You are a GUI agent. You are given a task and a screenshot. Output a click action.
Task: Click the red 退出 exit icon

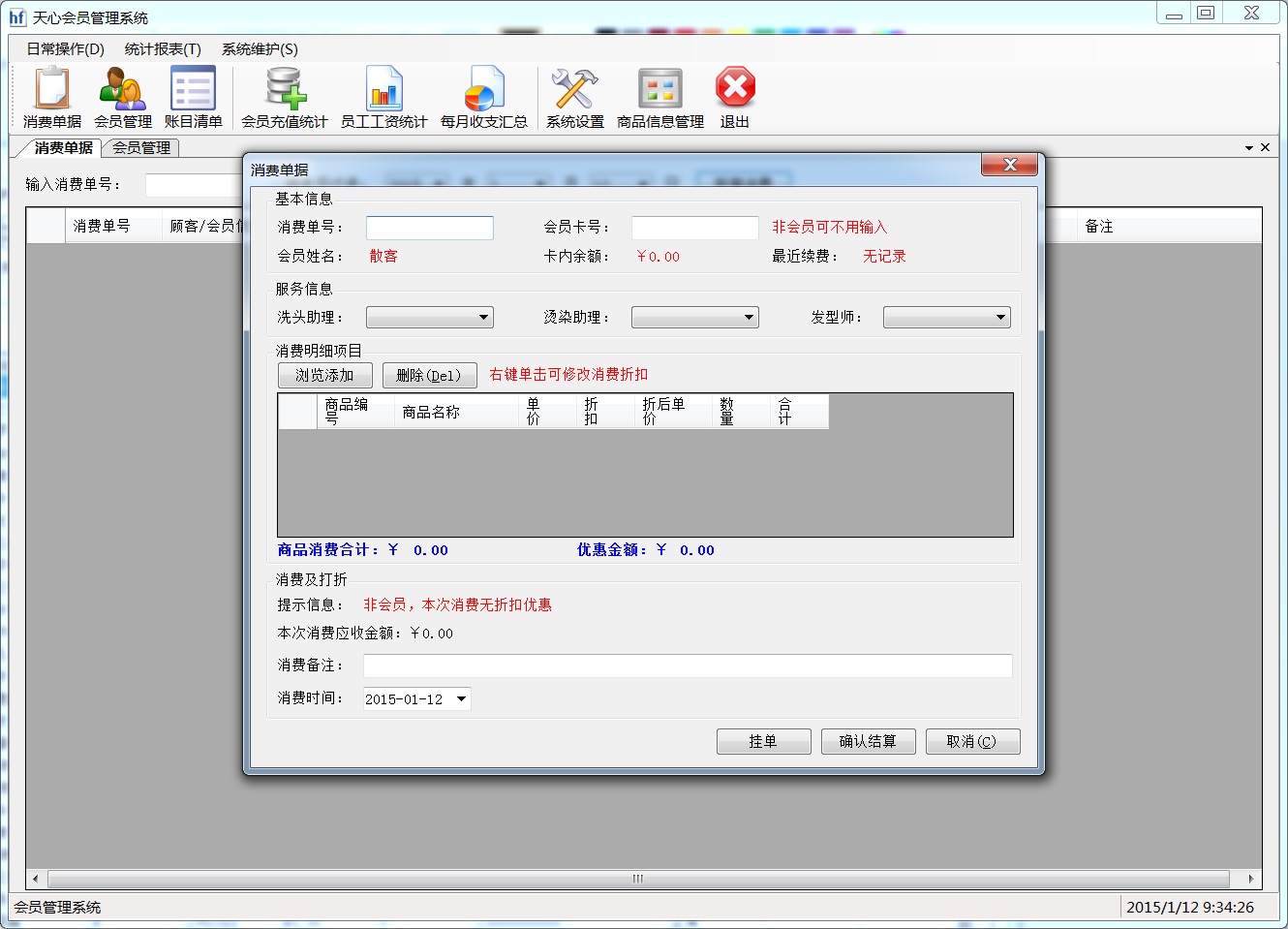pyautogui.click(x=735, y=98)
